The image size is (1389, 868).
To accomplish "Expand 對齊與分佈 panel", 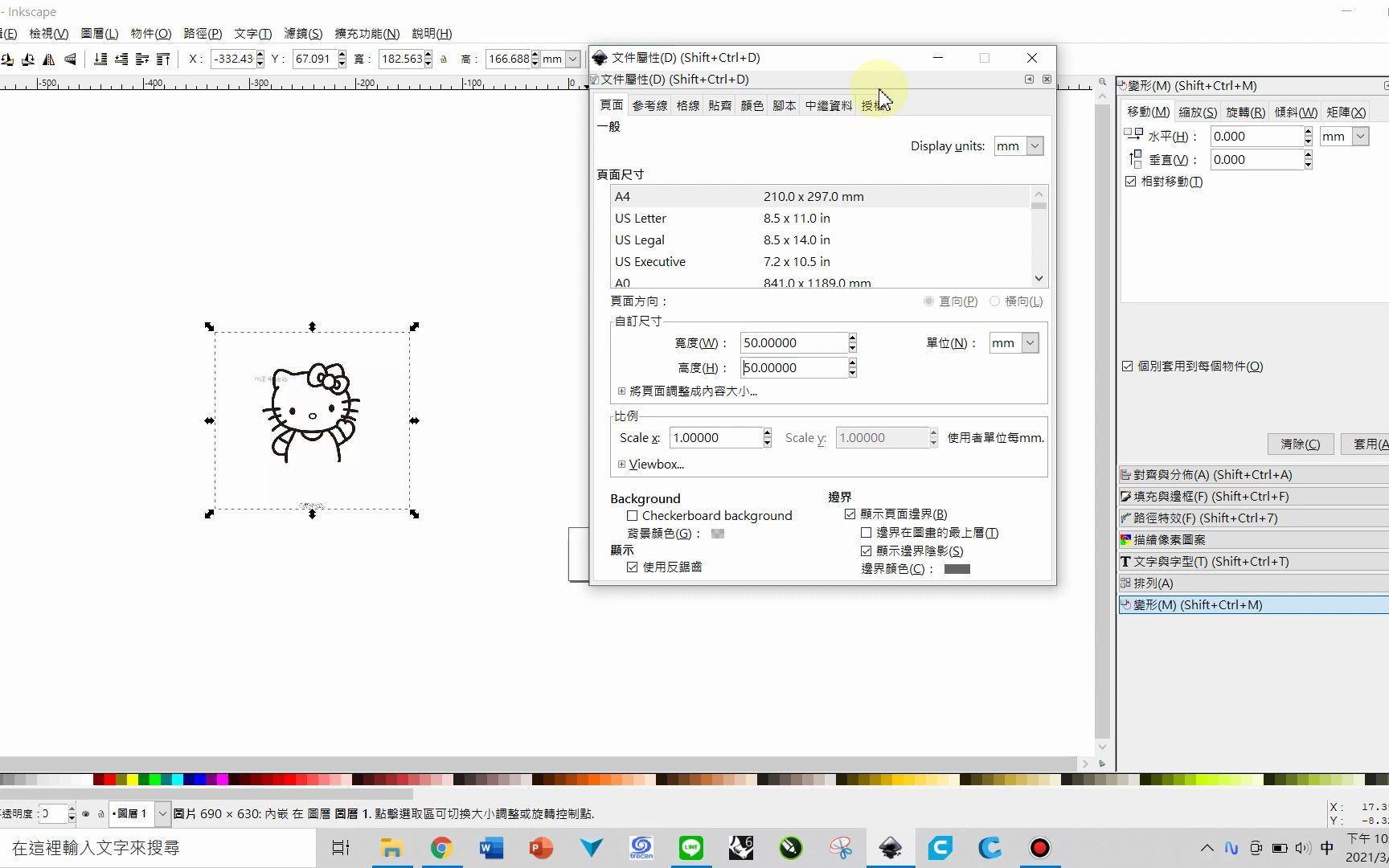I will (x=1253, y=475).
